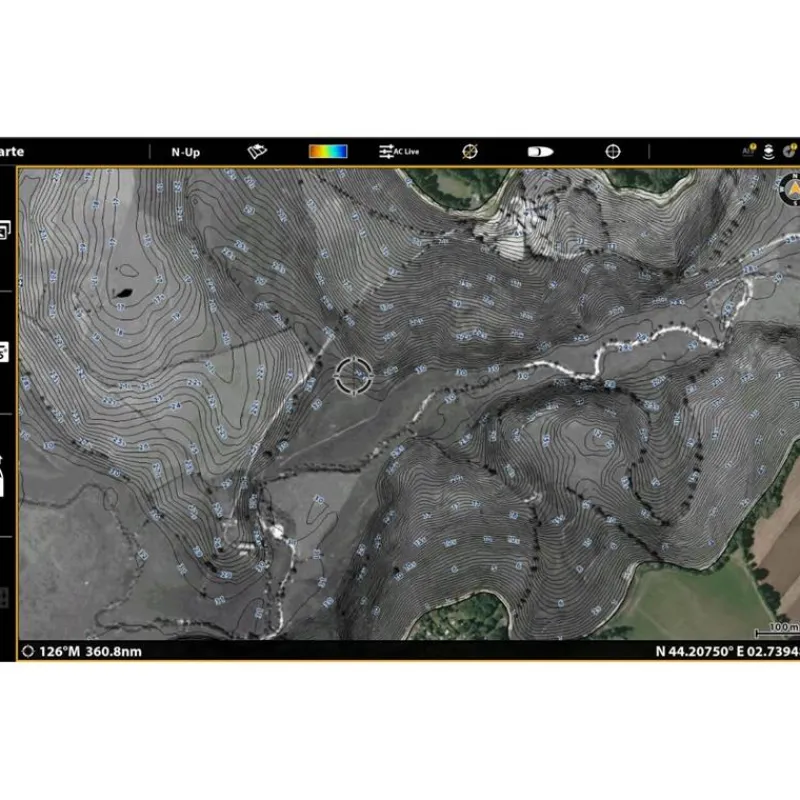Screen dimensions: 800x800
Task: Click the 100 m scale bar
Action: tap(778, 630)
